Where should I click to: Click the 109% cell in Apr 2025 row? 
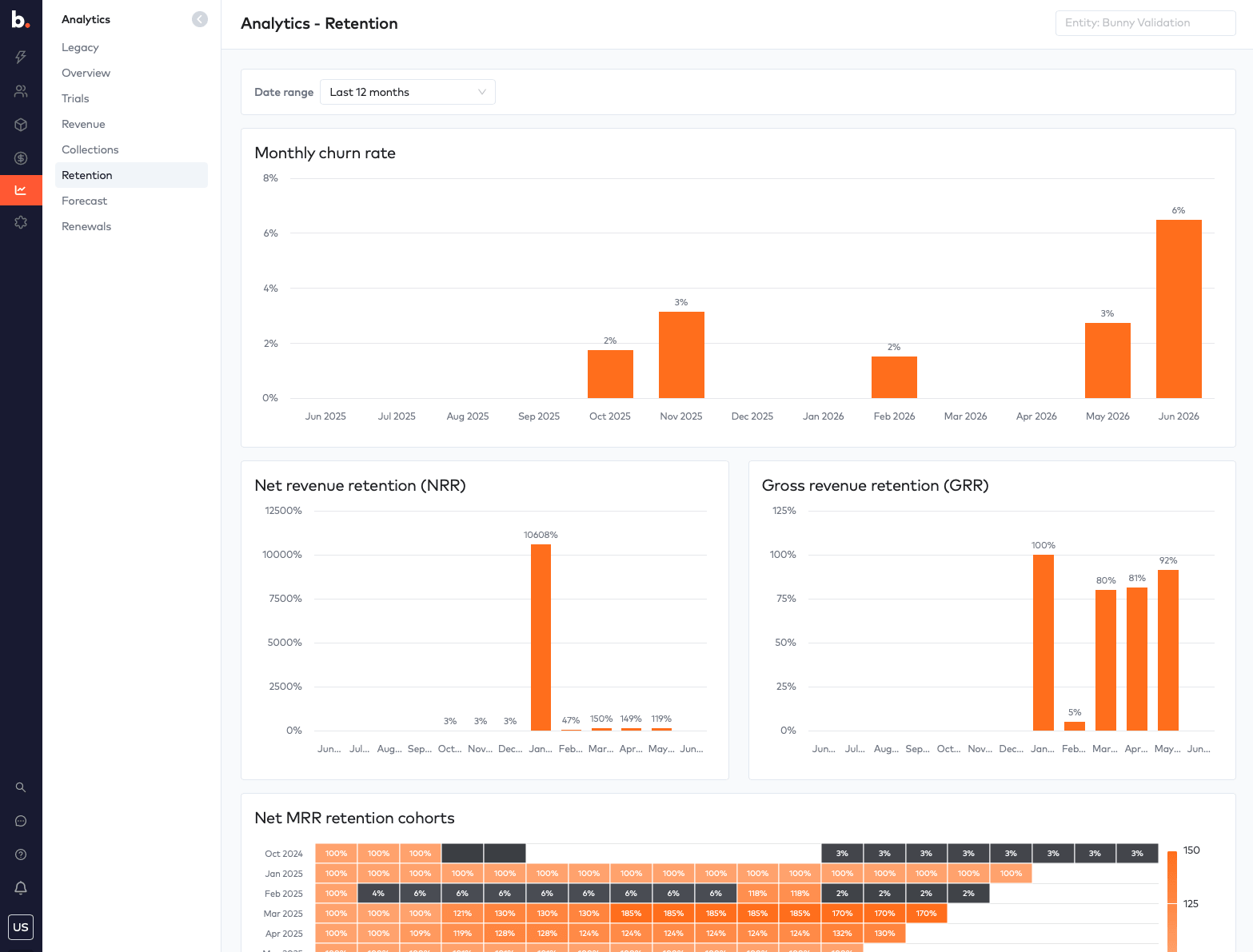click(421, 934)
